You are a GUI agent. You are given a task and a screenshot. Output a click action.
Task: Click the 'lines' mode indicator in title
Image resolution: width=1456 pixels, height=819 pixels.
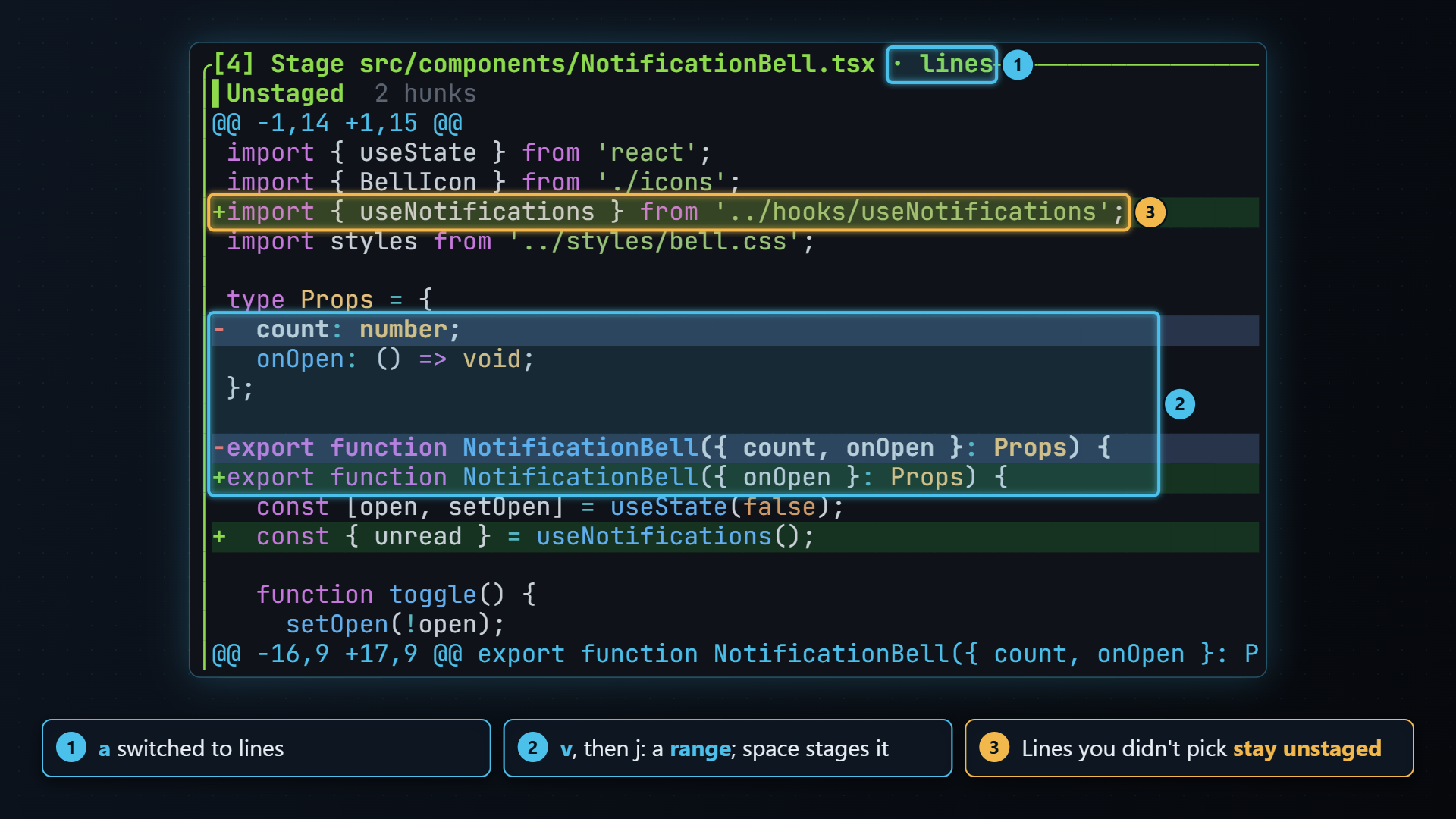point(955,64)
